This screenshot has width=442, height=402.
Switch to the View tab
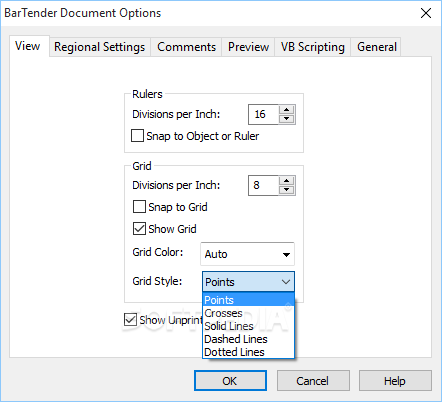pos(29,46)
